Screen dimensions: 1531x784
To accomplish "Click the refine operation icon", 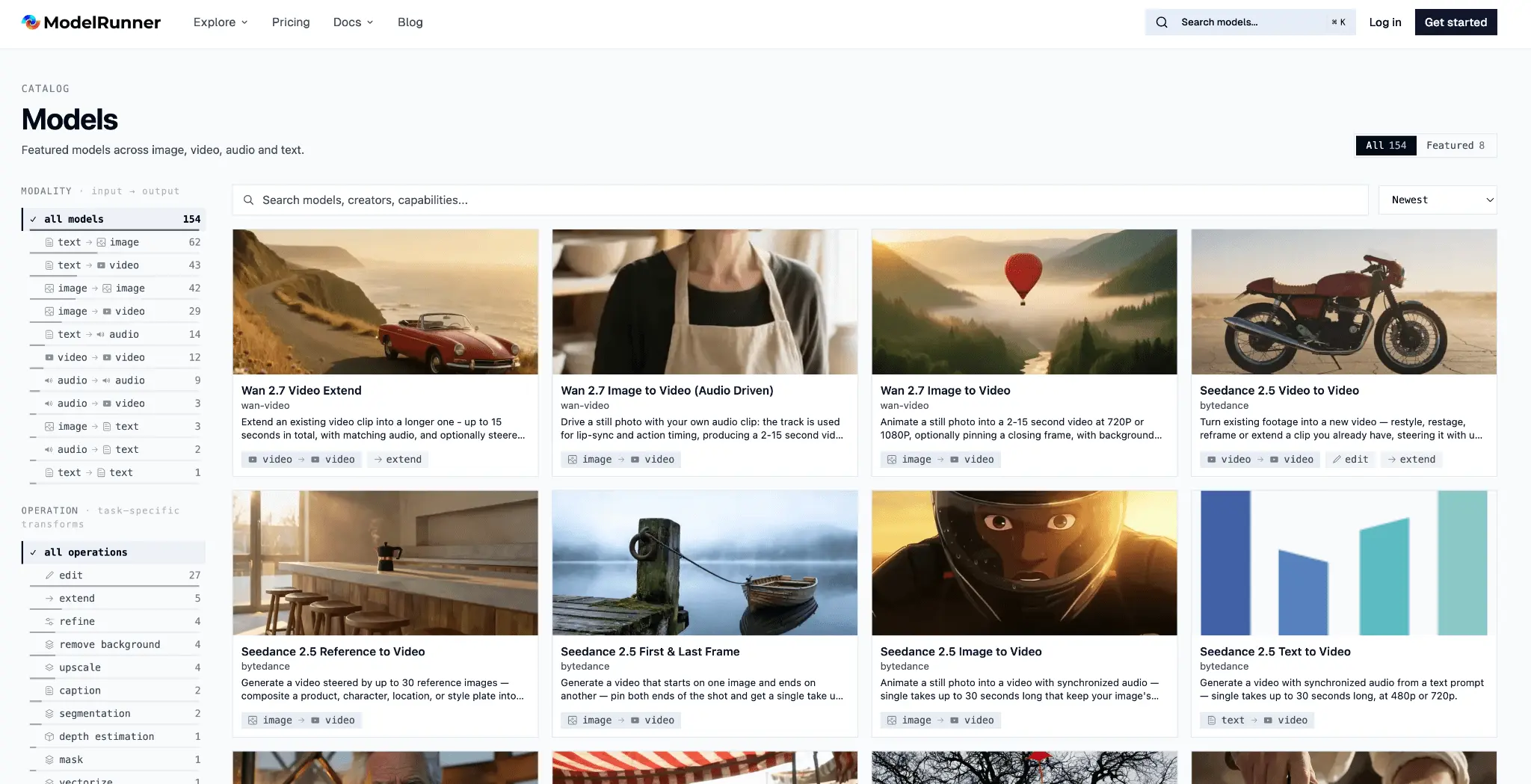I will (49, 622).
